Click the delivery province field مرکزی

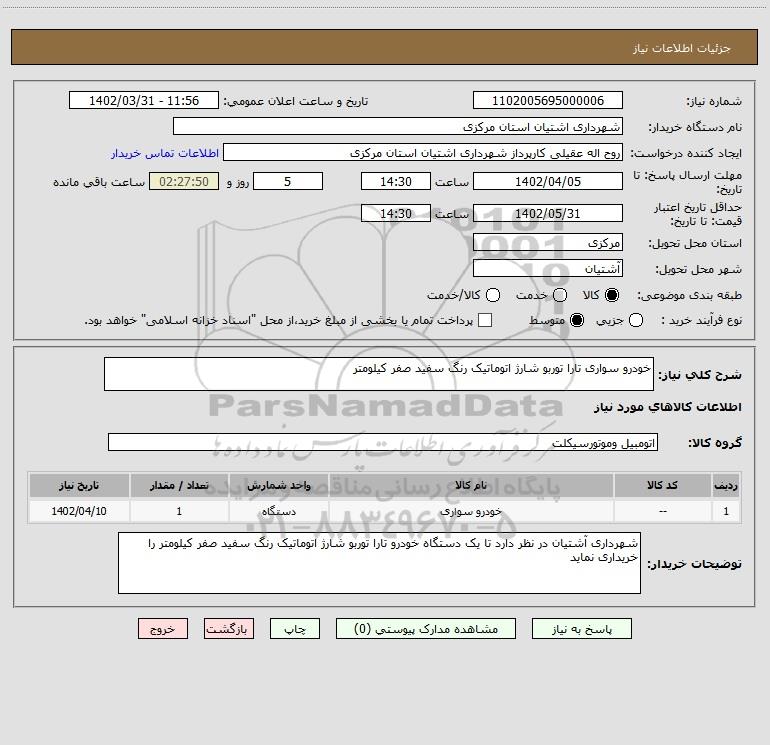[x=548, y=242]
